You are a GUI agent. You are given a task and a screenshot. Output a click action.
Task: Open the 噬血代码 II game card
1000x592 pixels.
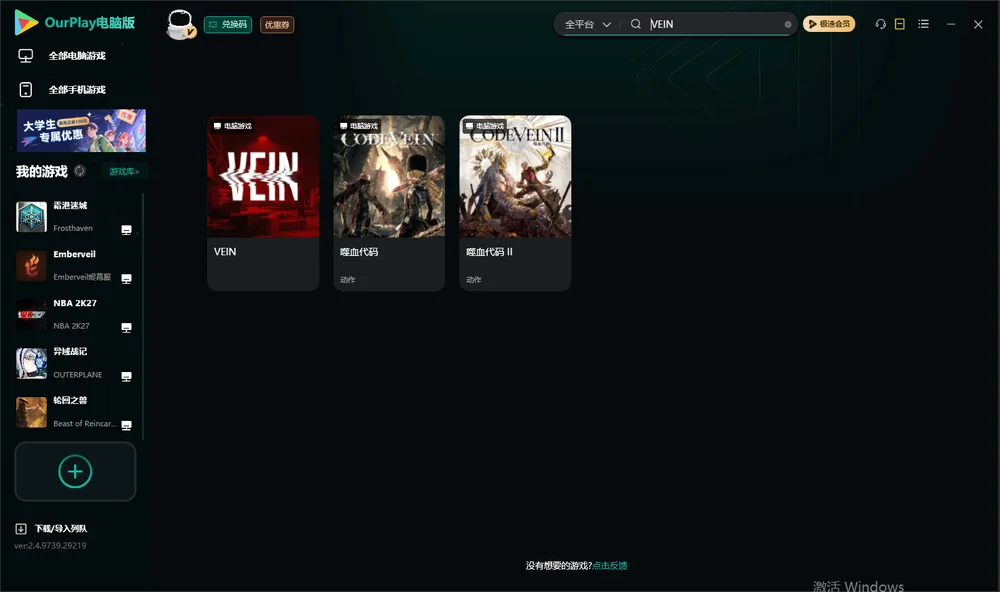pyautogui.click(x=515, y=203)
